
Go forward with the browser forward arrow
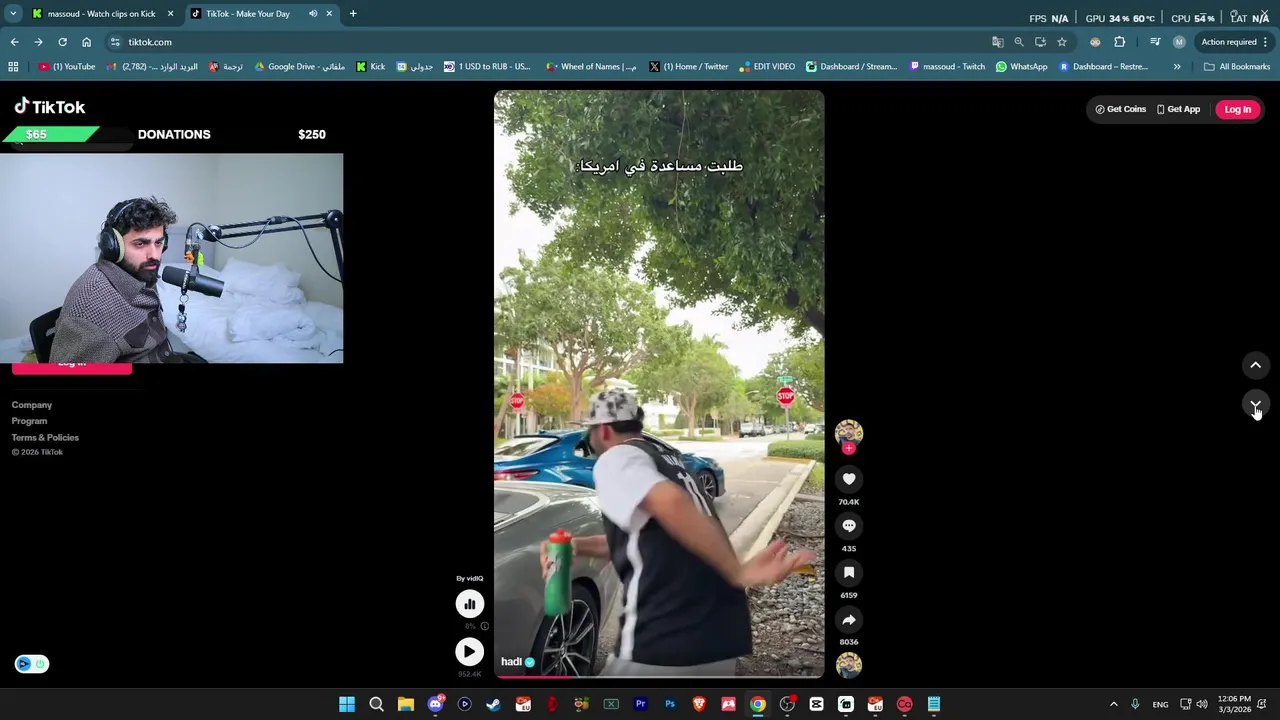38,42
